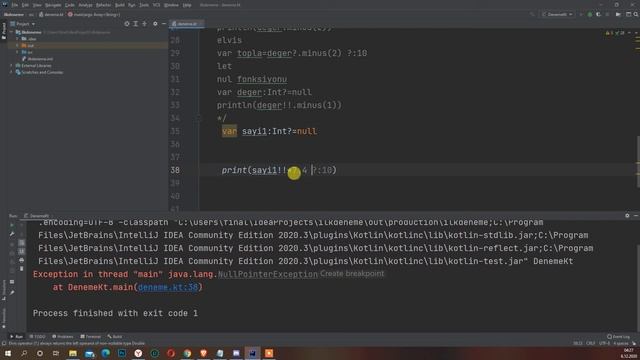Click the green Debug bug icon
Viewport: 640px width, 360px height.
(x=589, y=14)
